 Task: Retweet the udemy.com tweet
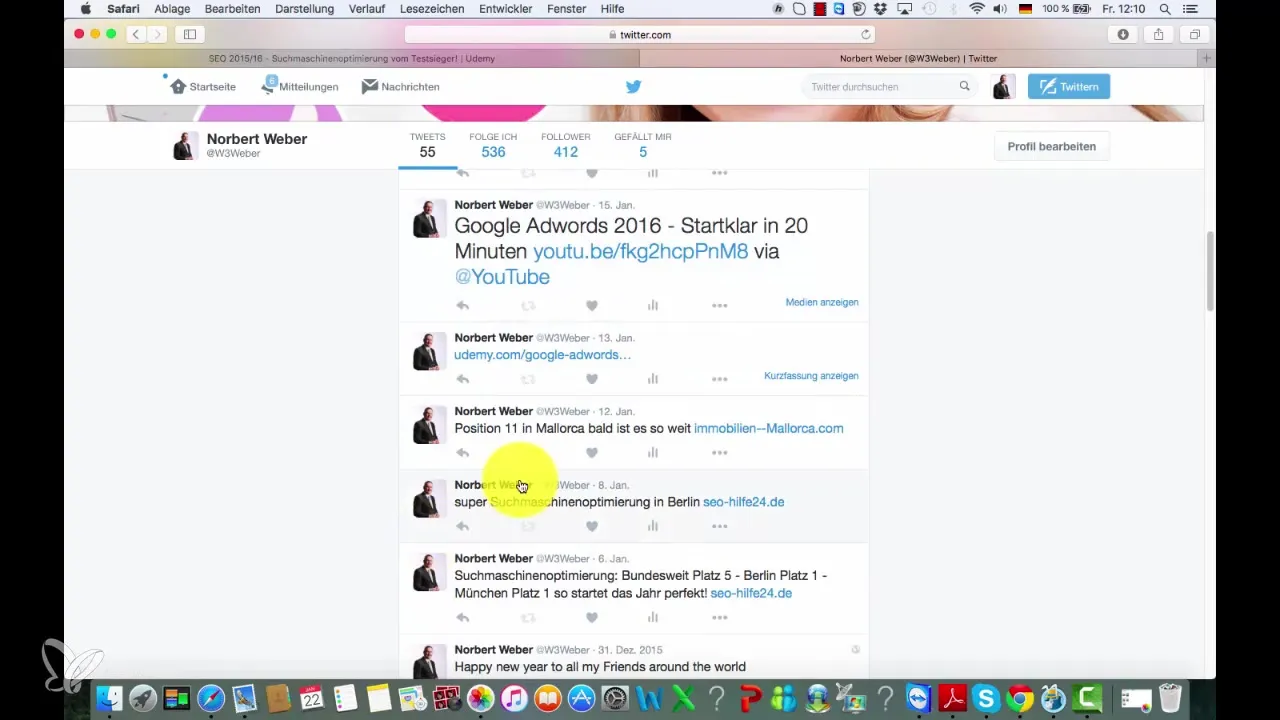tap(528, 379)
